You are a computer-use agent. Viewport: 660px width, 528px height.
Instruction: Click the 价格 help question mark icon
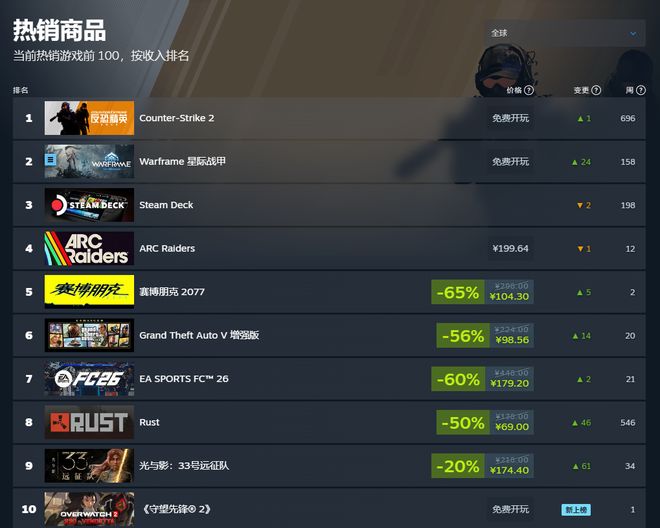529,90
